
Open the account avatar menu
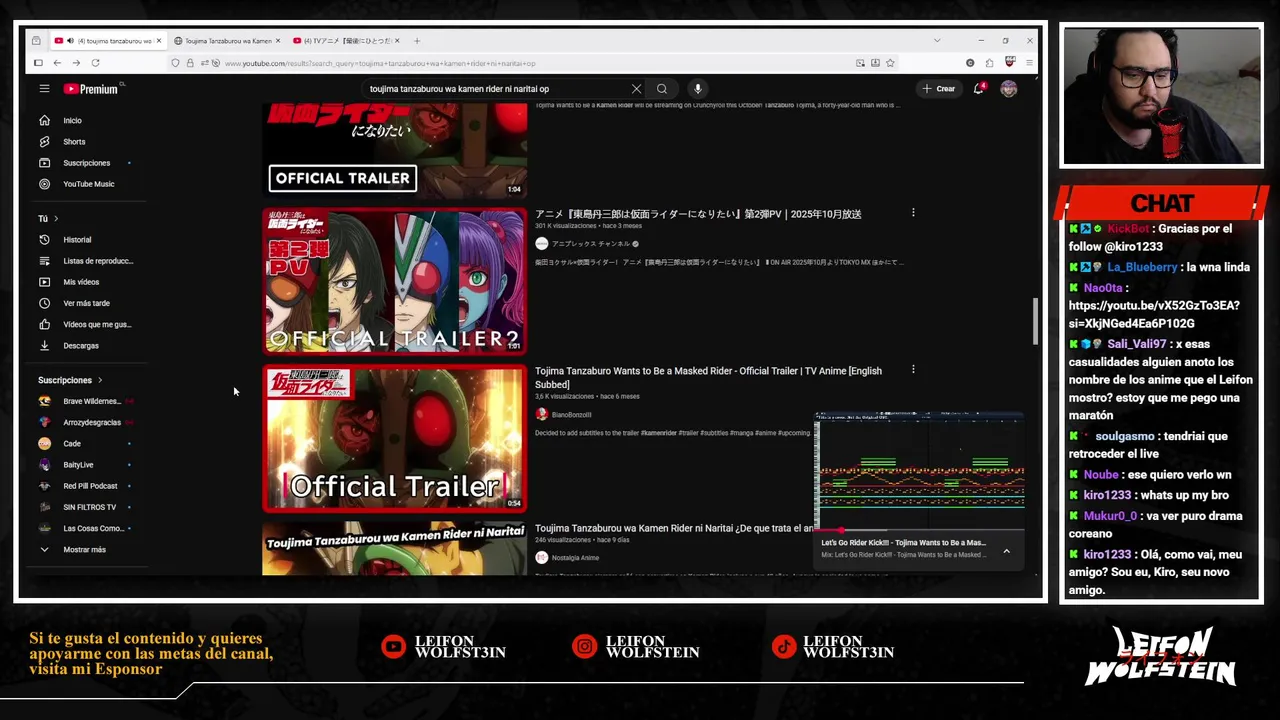coord(1009,89)
